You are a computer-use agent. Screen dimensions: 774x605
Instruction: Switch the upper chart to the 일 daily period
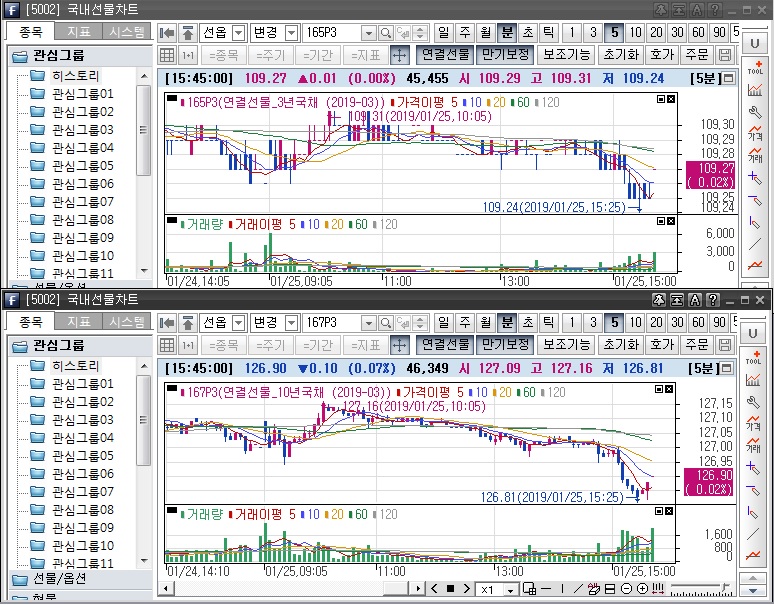[x=444, y=33]
